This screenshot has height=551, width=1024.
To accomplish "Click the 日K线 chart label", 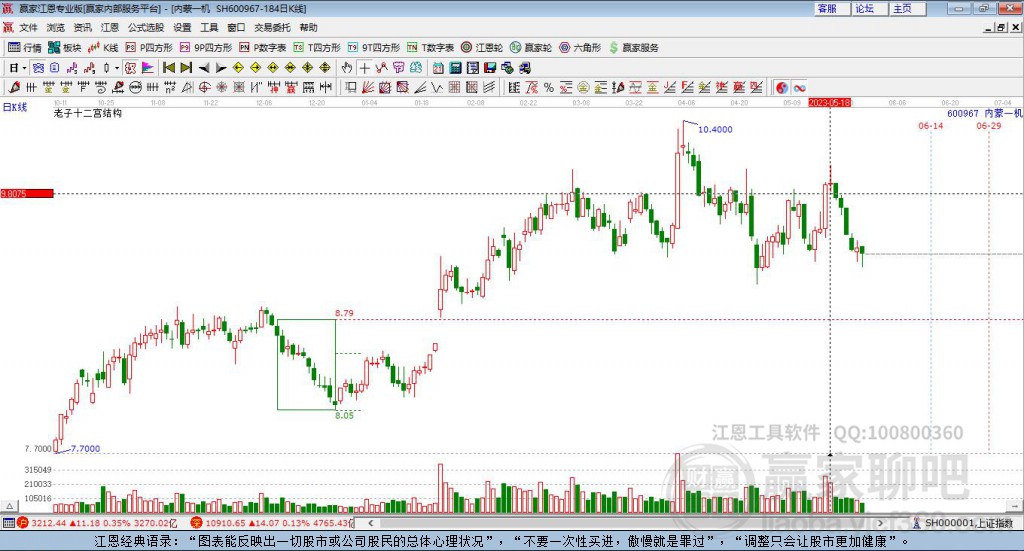I will [x=15, y=107].
